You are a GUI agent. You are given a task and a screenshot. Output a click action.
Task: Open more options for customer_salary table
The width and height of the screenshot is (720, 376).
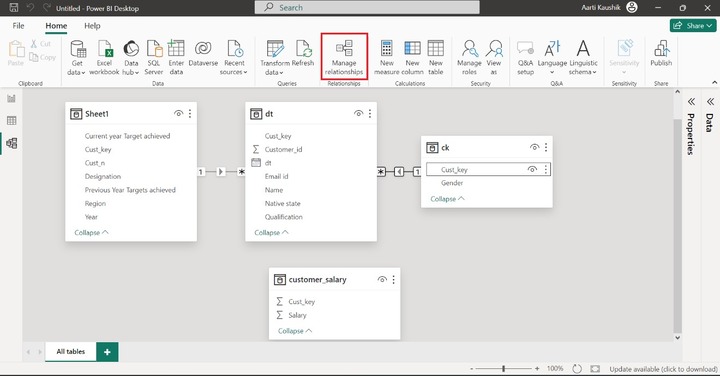tap(393, 279)
